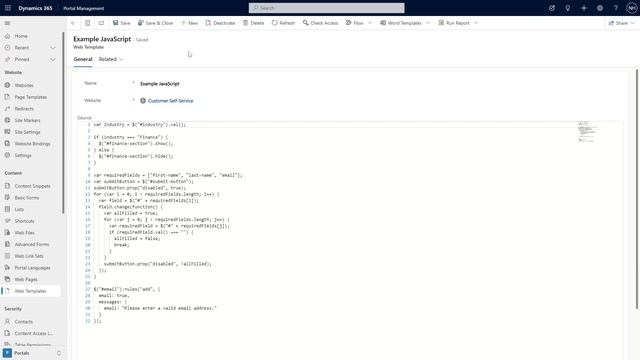
Task: Delete the web template
Action: click(x=253, y=23)
